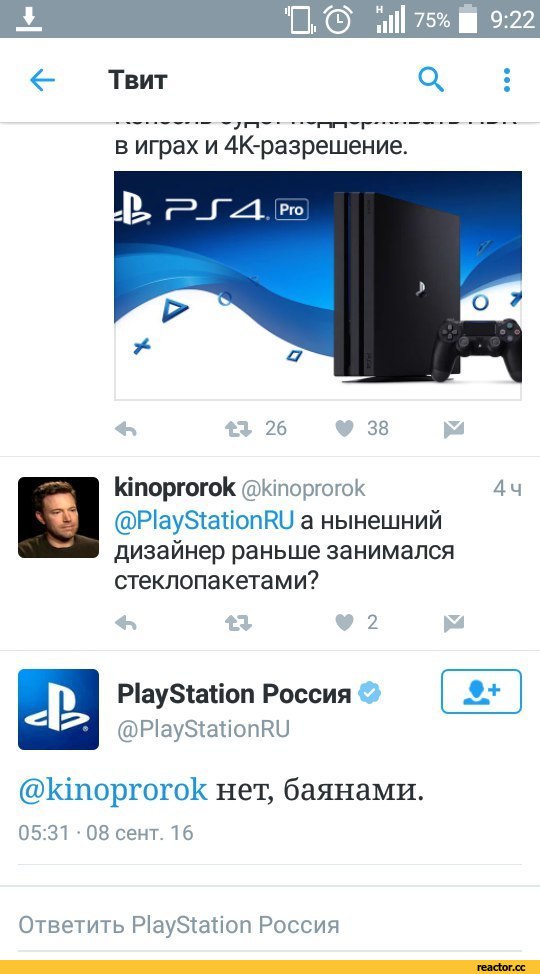The width and height of the screenshot is (540, 974).
Task: Reply to kinoprorok's tweet
Action: click(126, 623)
